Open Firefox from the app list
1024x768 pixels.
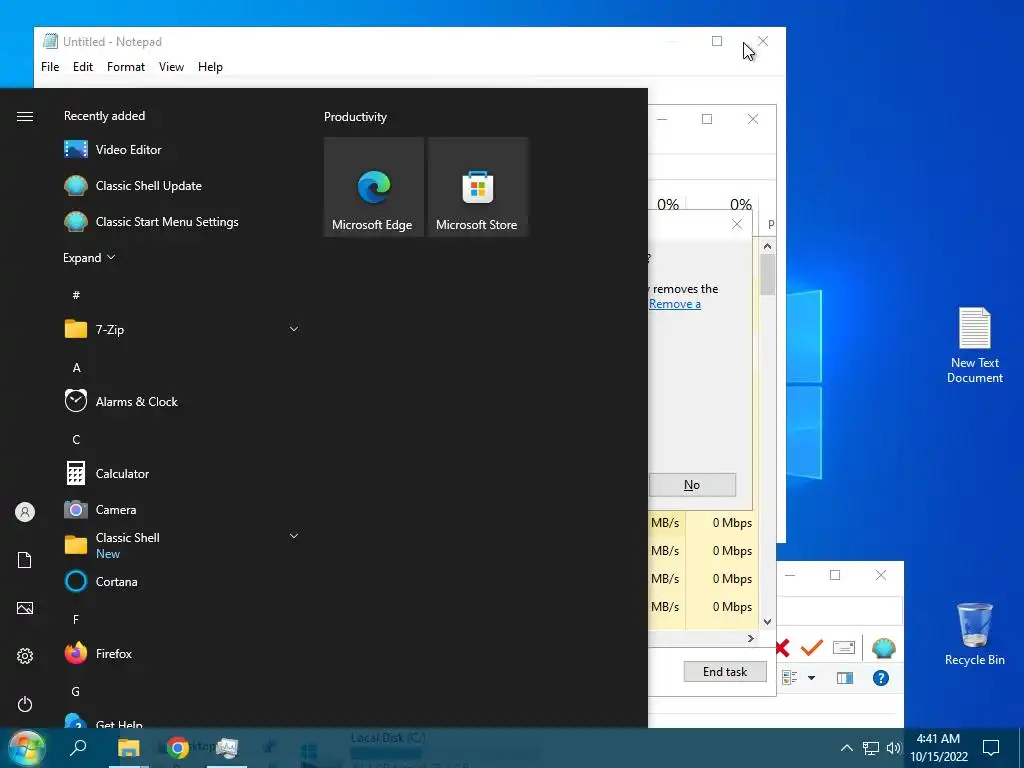click(99, 653)
